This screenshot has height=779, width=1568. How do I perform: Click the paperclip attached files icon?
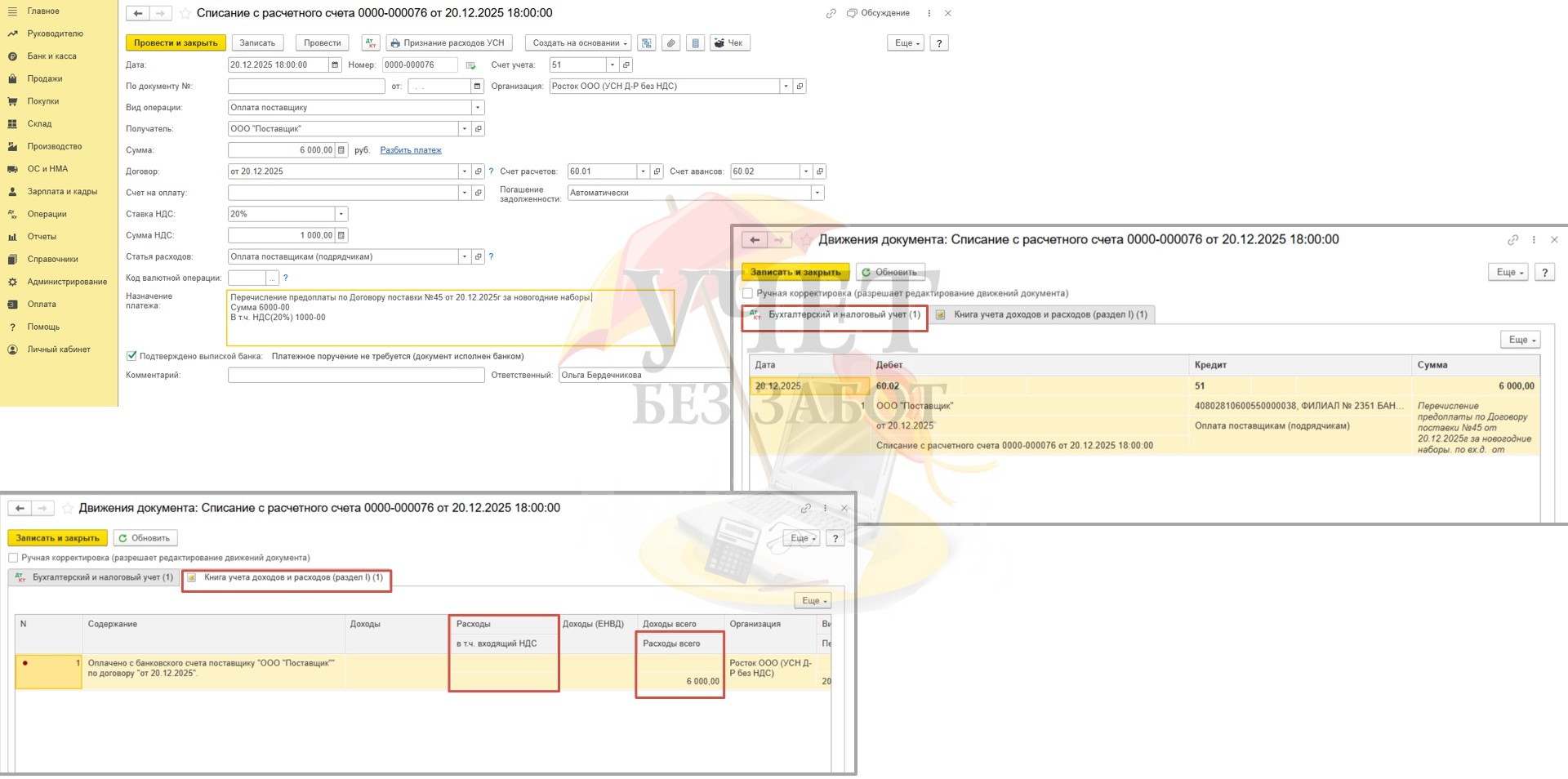pos(670,43)
